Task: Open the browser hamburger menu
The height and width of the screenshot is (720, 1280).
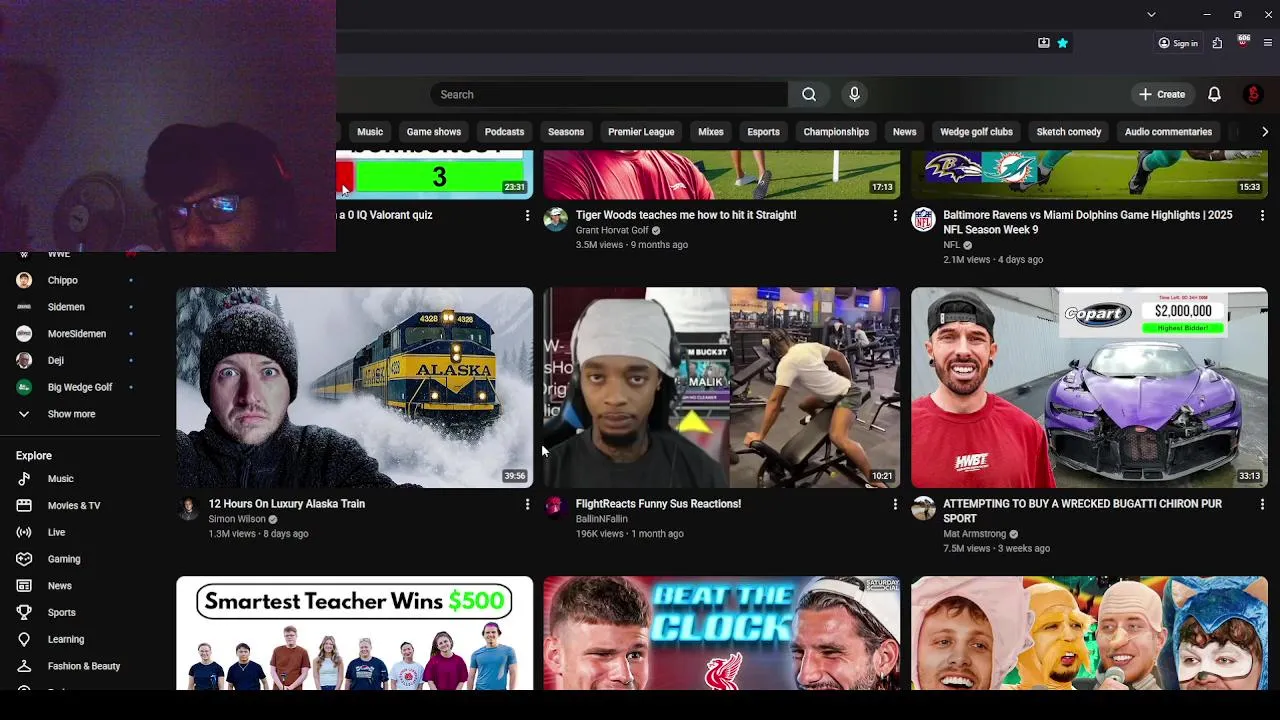Action: [1268, 43]
